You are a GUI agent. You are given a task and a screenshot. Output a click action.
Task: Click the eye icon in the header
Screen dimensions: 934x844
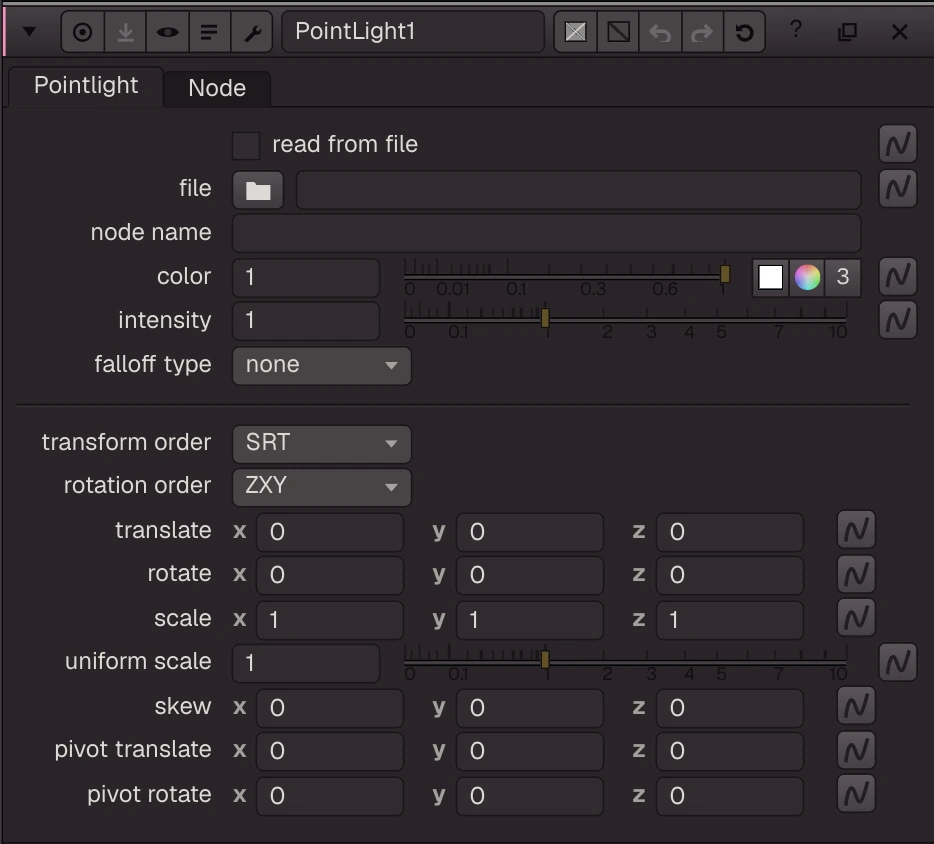(167, 32)
